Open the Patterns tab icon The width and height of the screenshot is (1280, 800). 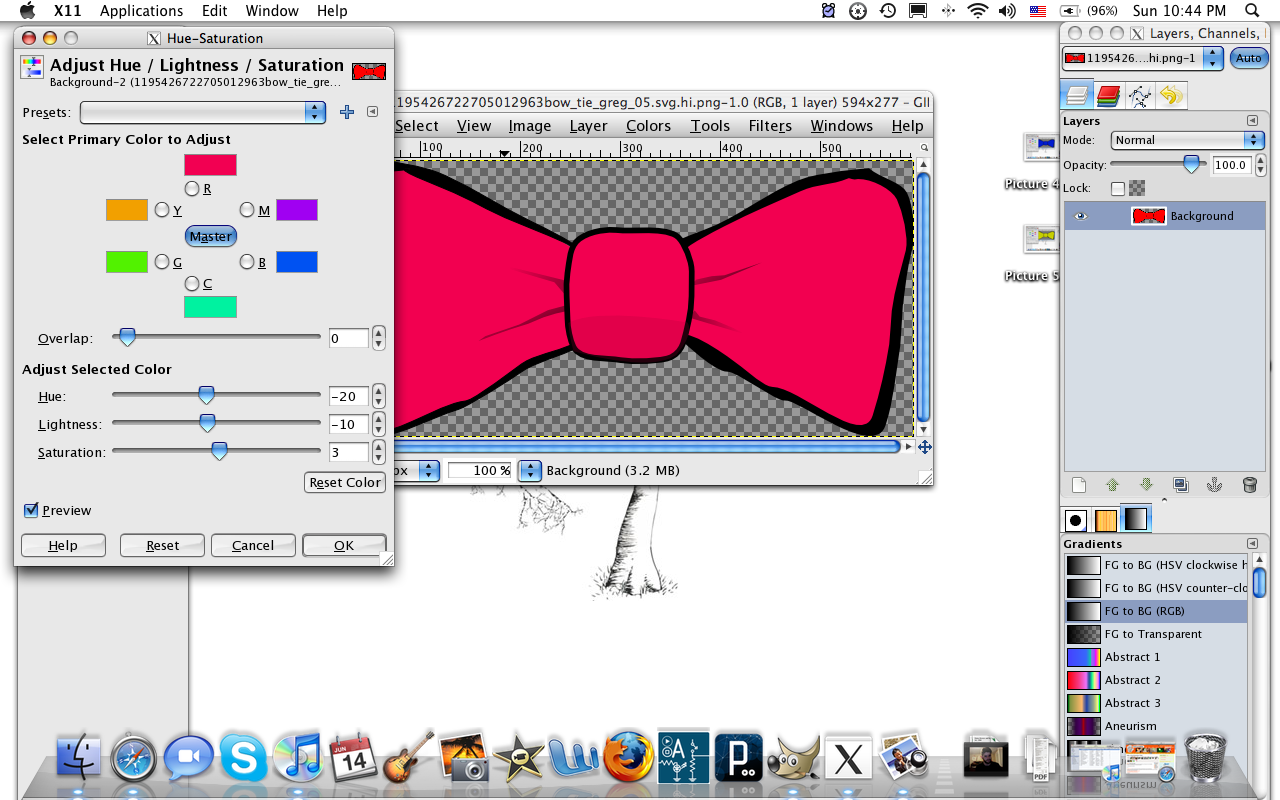(x=1106, y=519)
